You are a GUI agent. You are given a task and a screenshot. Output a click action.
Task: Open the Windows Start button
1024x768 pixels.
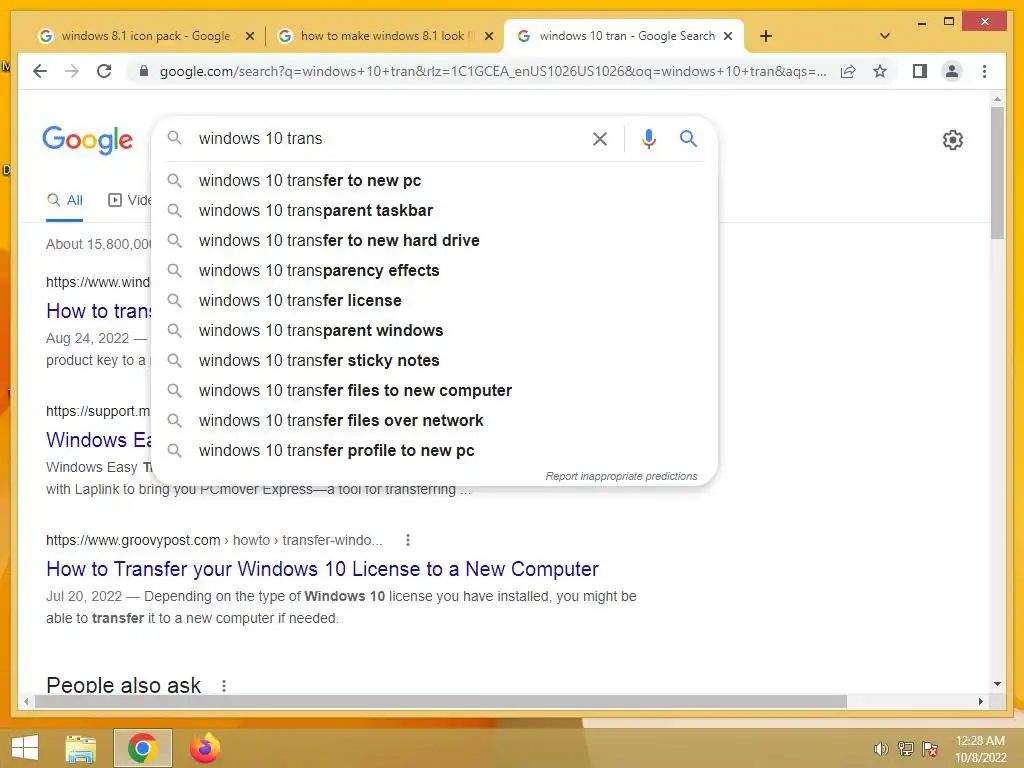[25, 748]
